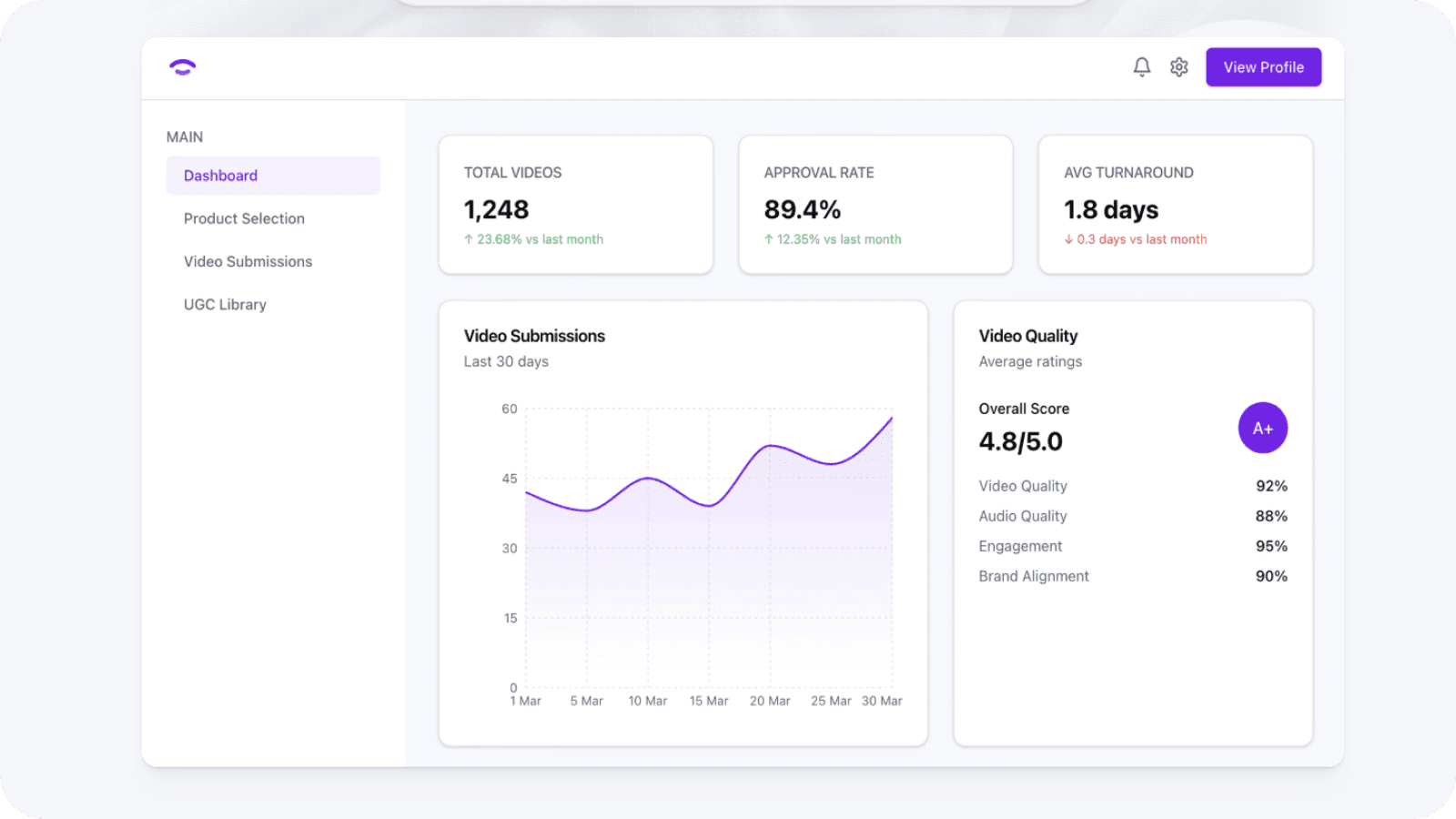Click the Avg Turnaround card
Image resolution: width=1456 pixels, height=819 pixels.
pos(1175,204)
